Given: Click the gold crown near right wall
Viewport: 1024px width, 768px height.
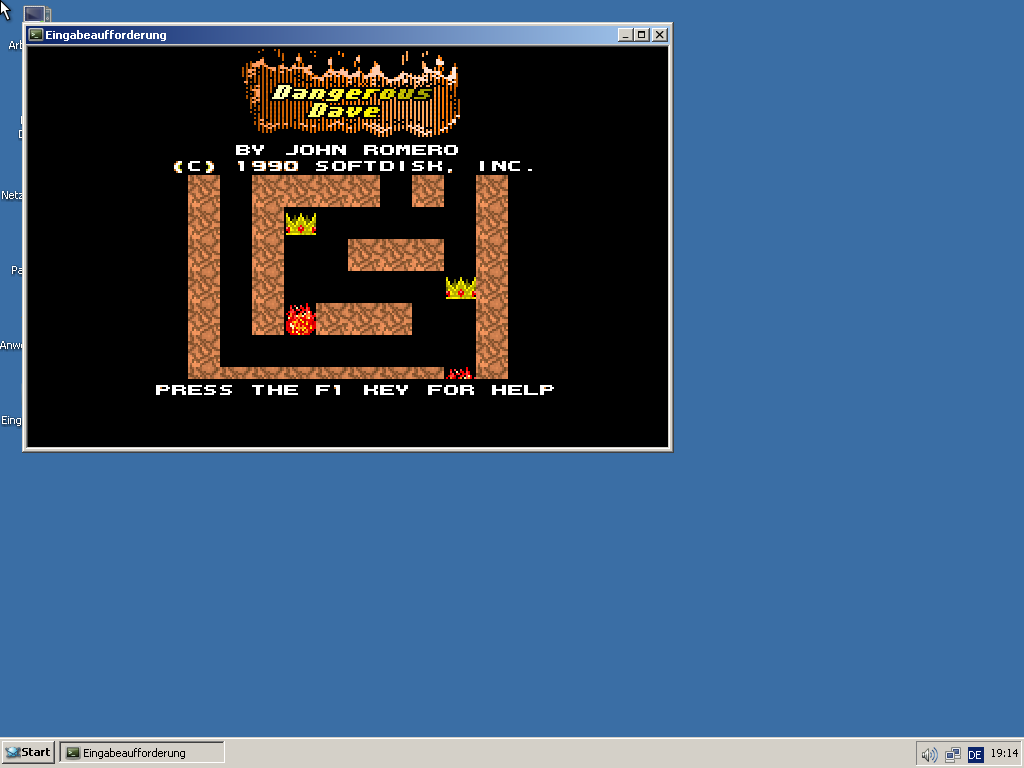Looking at the screenshot, I should click(460, 288).
